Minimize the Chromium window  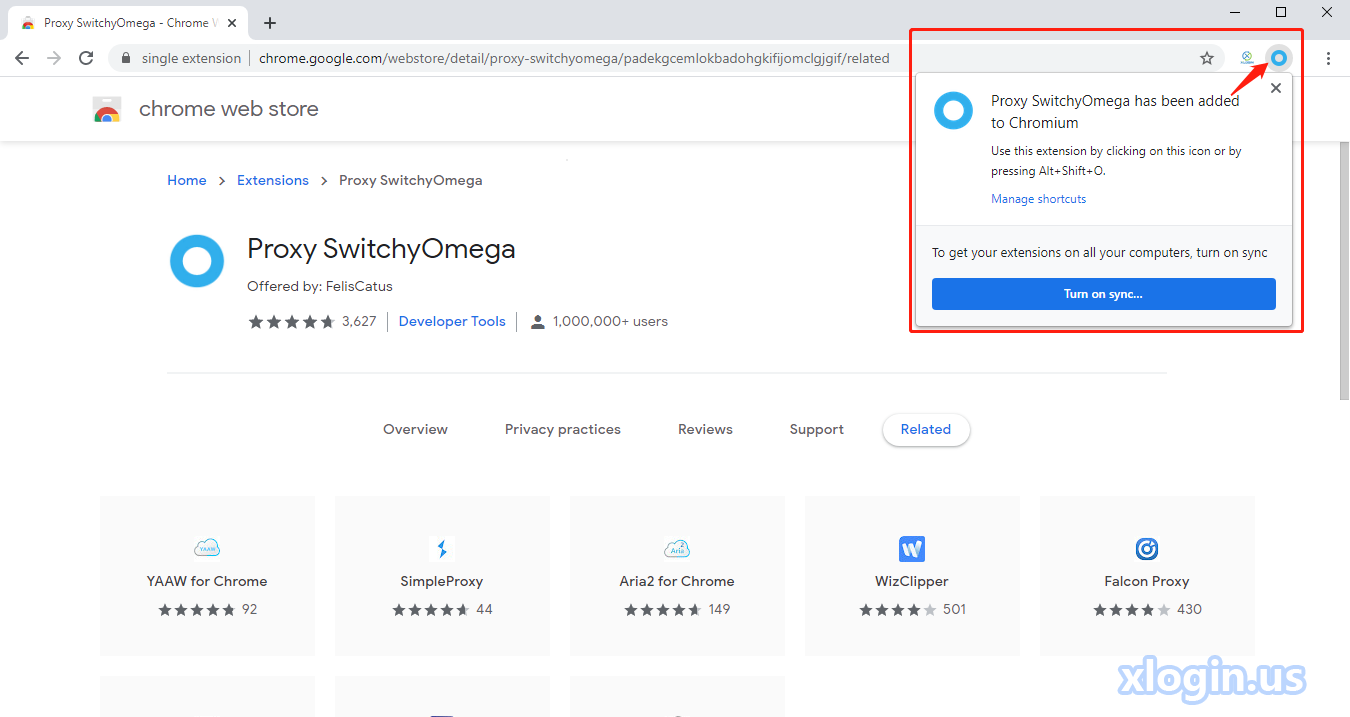point(1235,12)
